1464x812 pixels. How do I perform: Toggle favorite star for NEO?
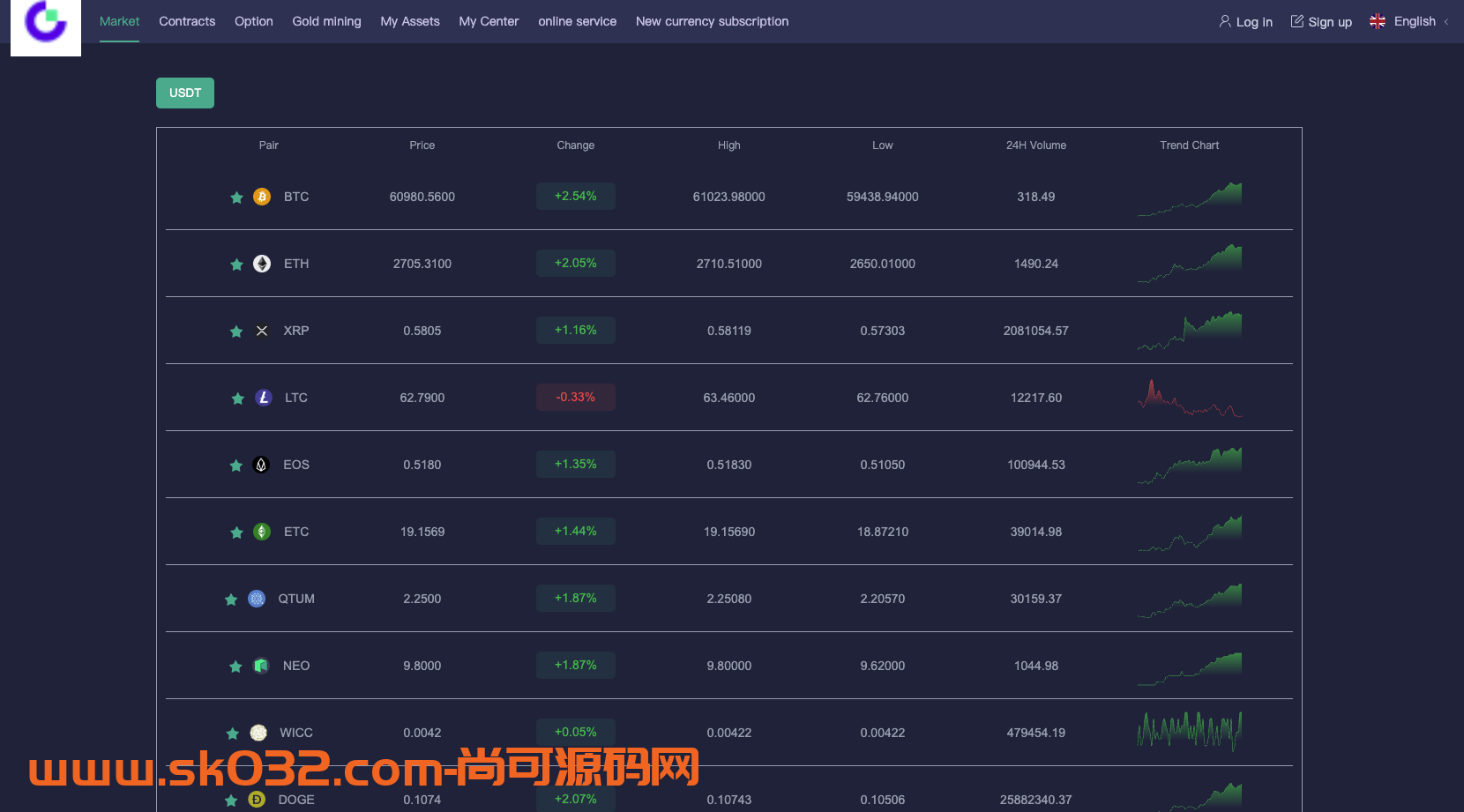click(235, 667)
